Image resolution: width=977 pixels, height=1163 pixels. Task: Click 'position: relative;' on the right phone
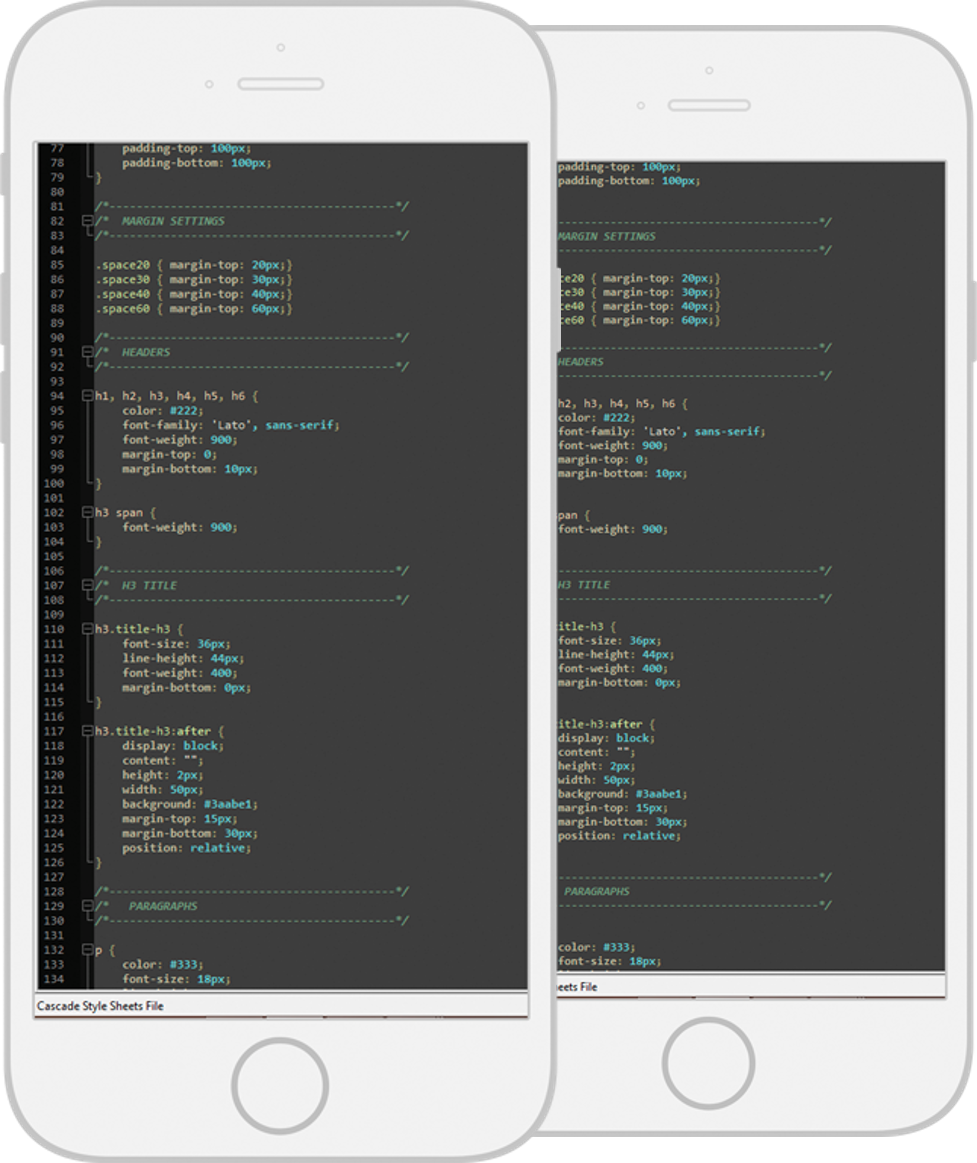[x=619, y=835]
